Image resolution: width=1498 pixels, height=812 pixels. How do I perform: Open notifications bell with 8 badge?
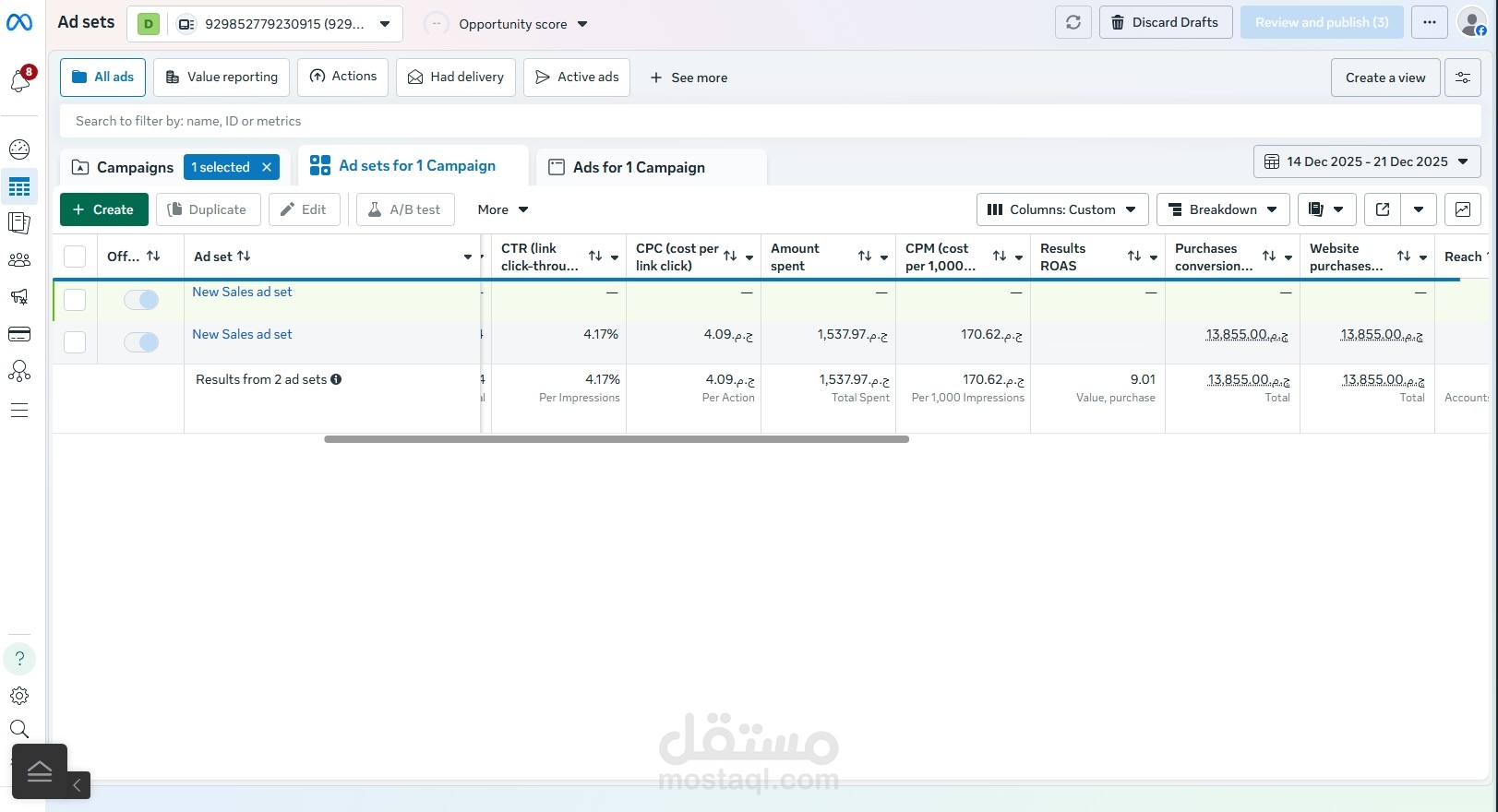[x=20, y=80]
